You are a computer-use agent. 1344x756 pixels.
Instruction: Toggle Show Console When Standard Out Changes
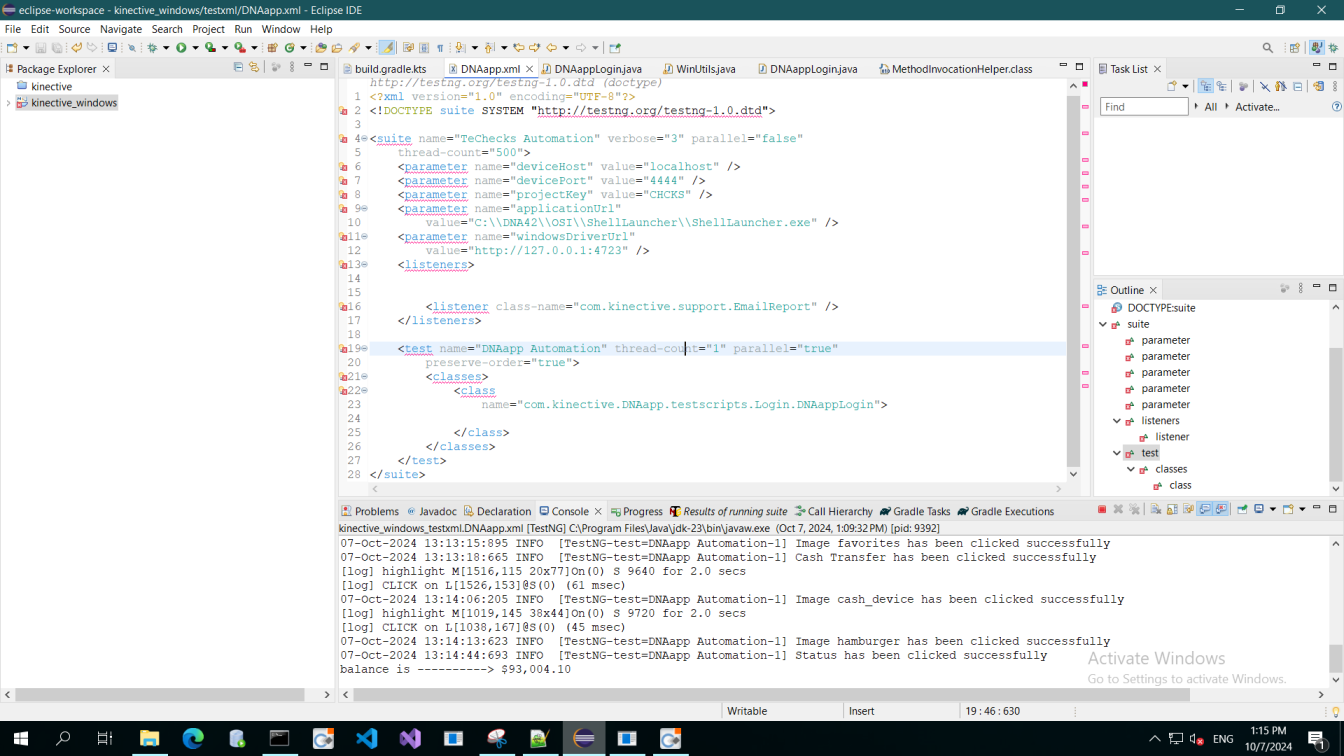1205,510
